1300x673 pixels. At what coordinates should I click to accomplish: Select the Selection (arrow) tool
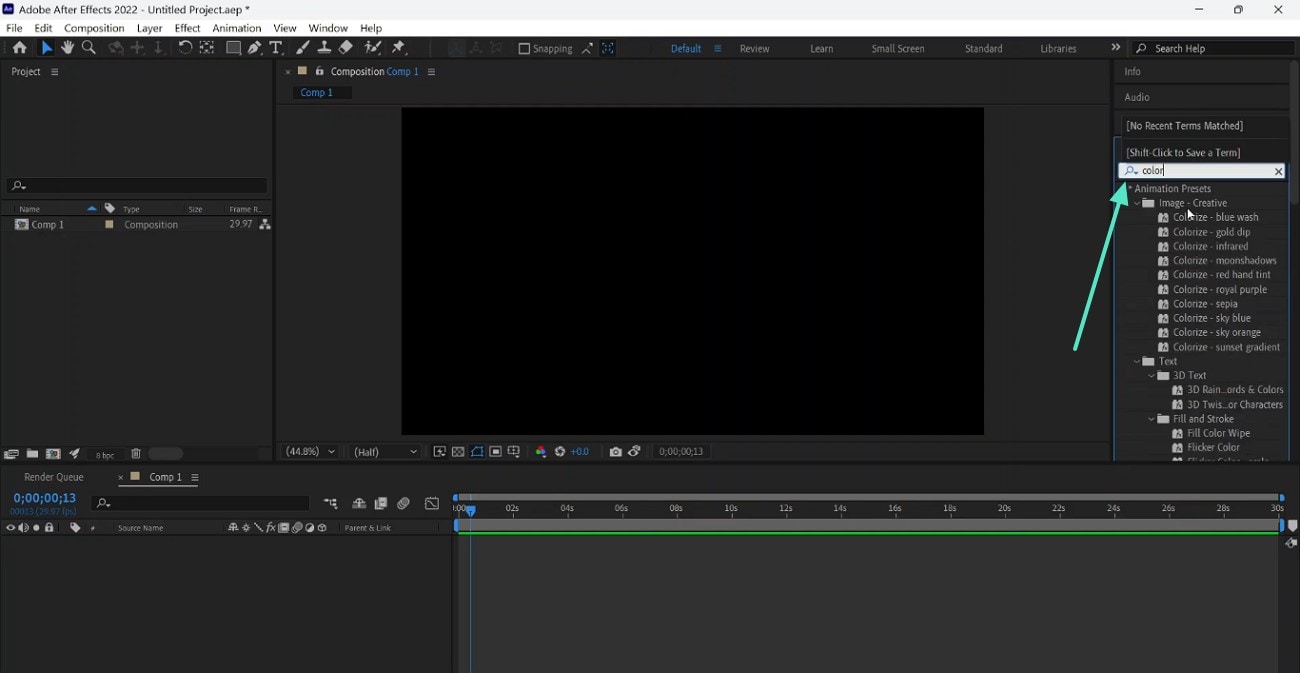click(46, 48)
